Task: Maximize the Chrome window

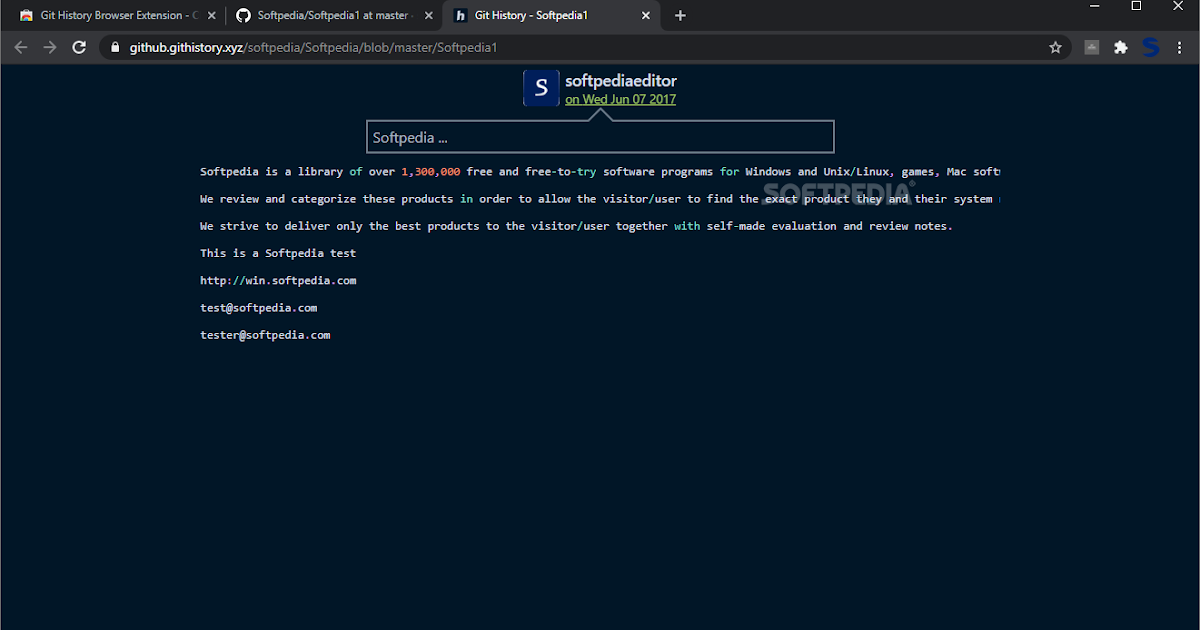Action: coord(1136,7)
